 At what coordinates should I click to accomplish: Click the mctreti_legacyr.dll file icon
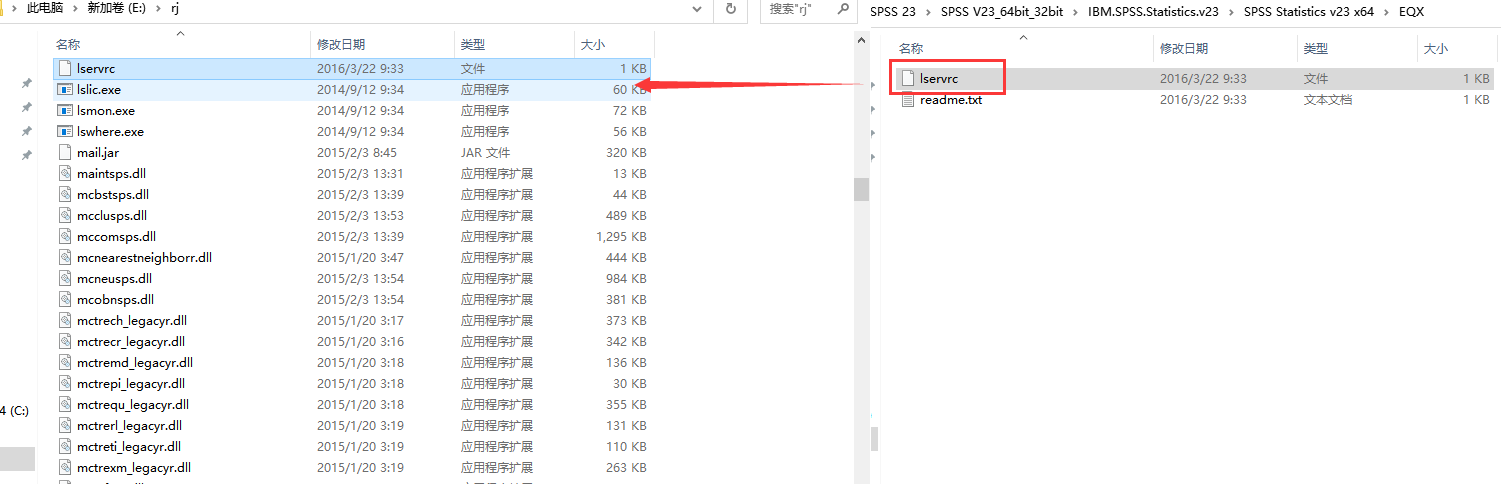[64, 446]
